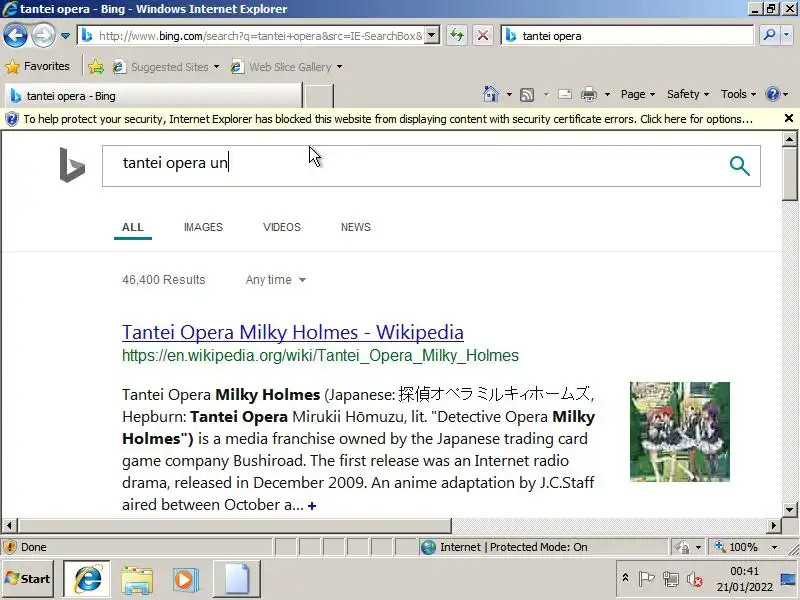Image resolution: width=800 pixels, height=600 pixels.
Task: Click the browser Forward arrow button
Action: pyautogui.click(x=43, y=36)
